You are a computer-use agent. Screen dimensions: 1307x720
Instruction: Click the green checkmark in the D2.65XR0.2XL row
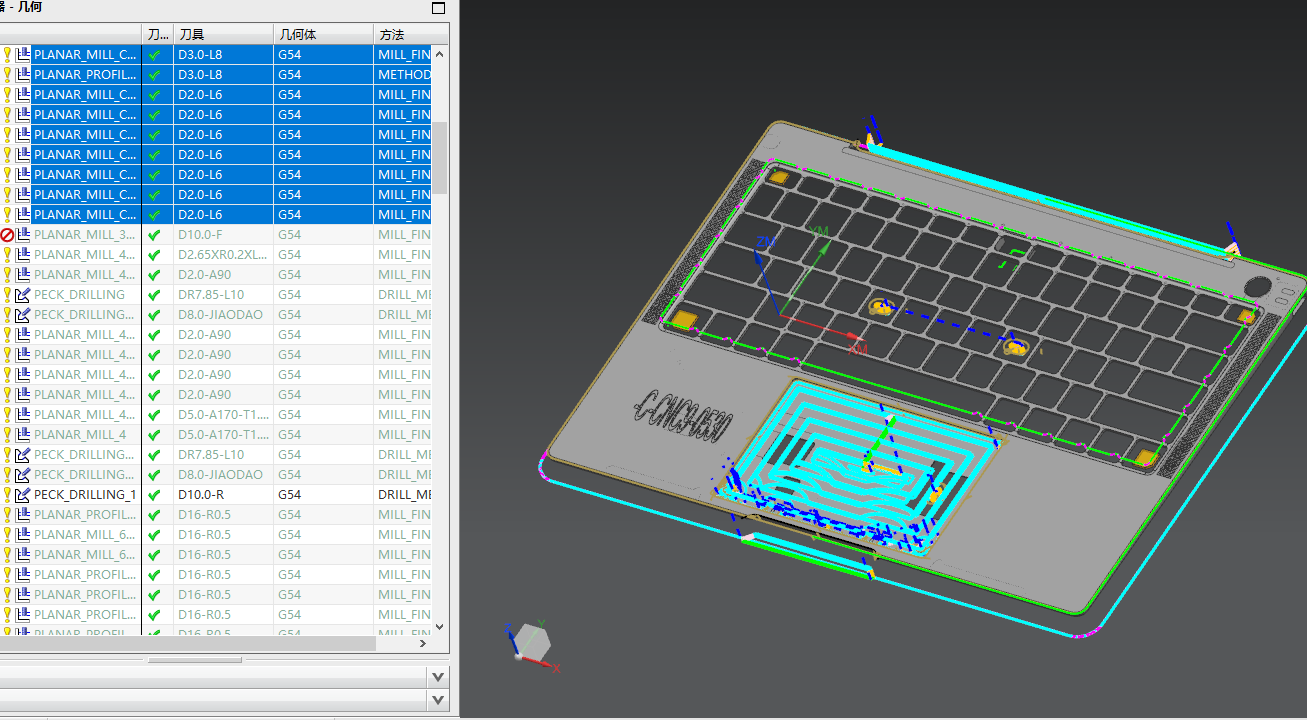pyautogui.click(x=154, y=255)
